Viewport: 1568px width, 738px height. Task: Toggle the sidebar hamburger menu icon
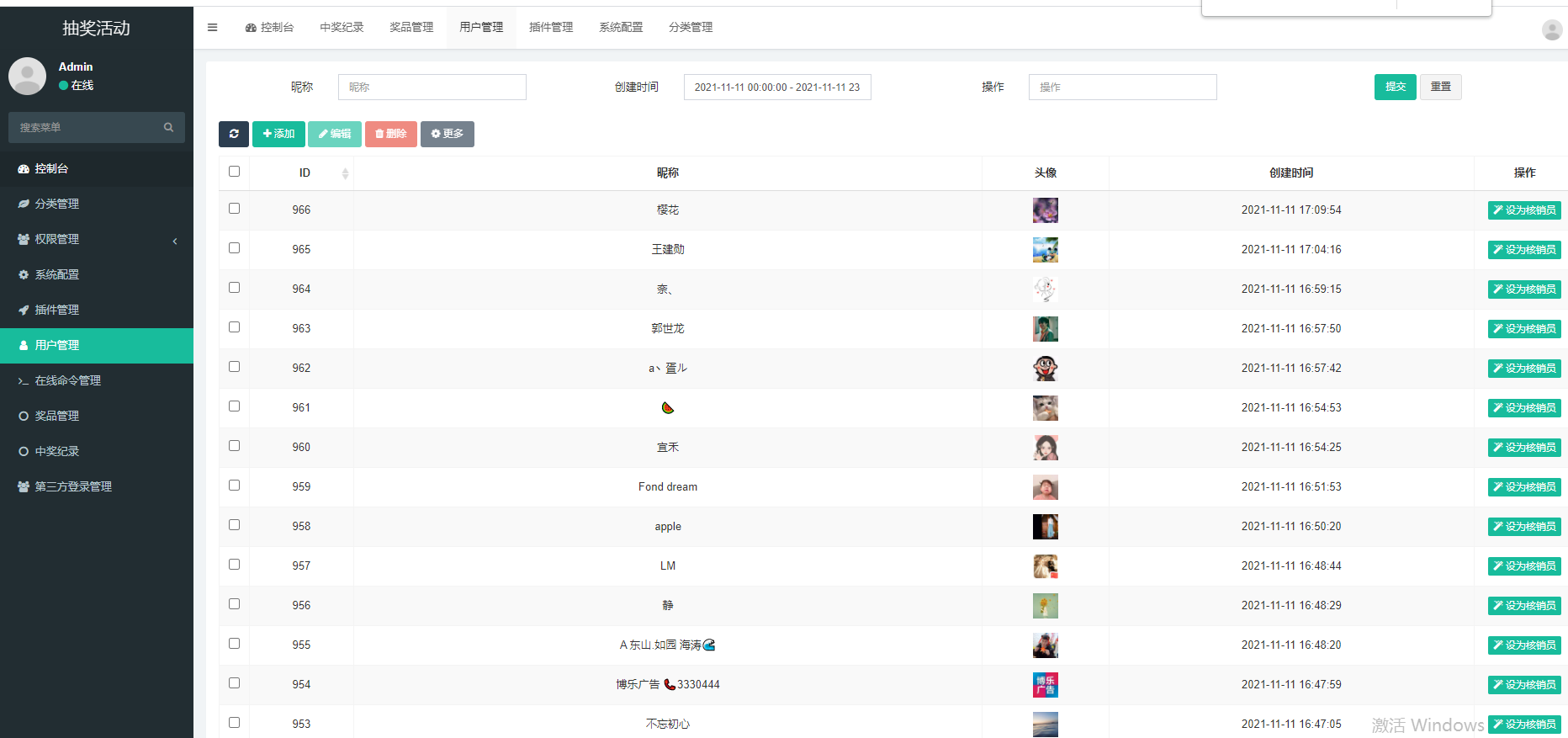(x=212, y=28)
